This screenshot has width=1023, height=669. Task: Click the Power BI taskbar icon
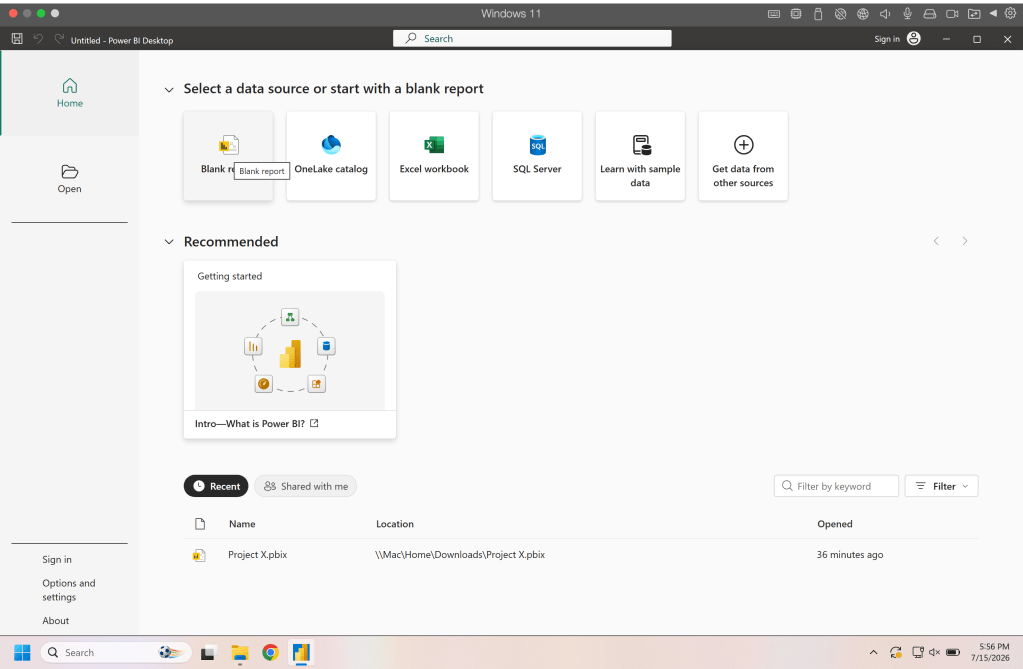point(301,653)
